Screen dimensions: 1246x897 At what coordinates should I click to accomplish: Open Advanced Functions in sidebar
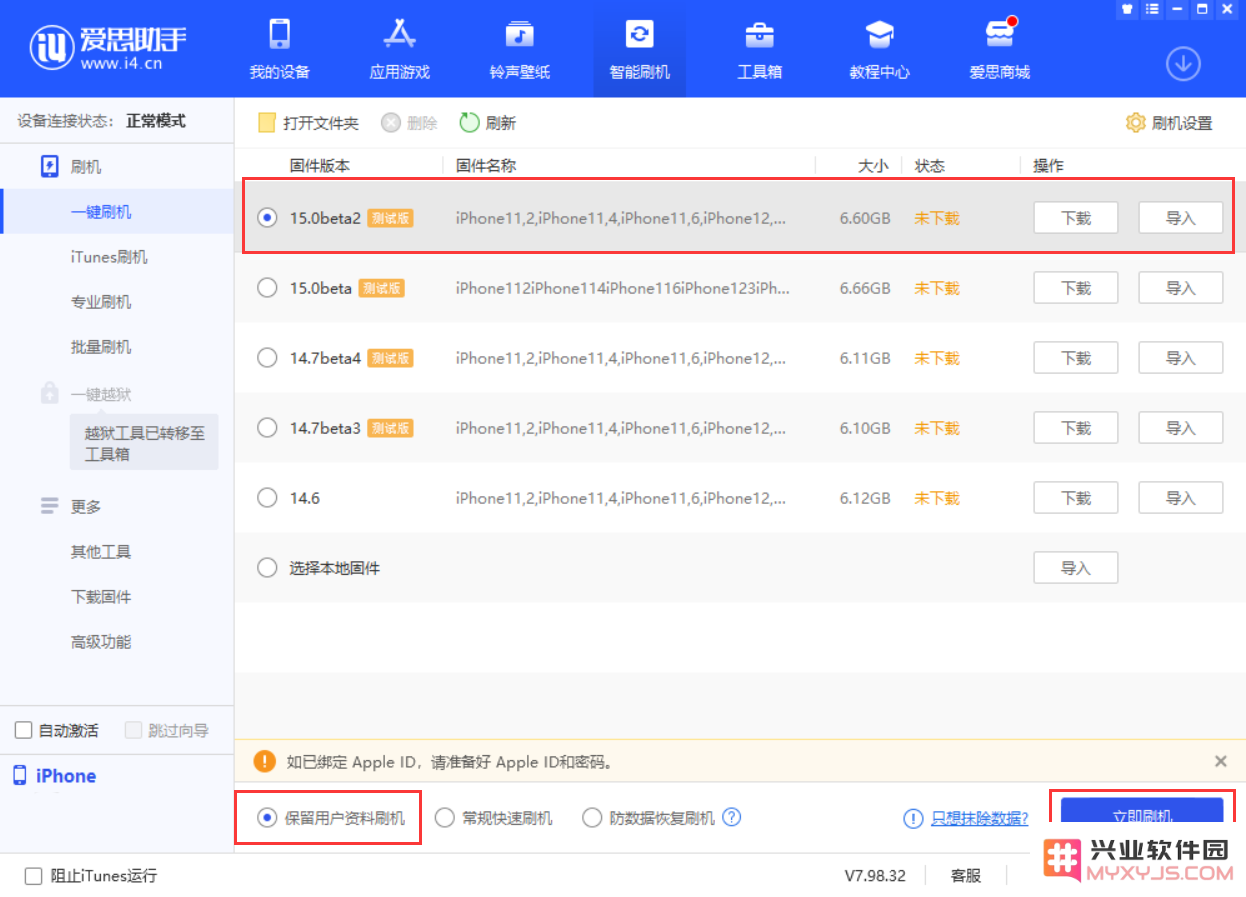pos(101,642)
